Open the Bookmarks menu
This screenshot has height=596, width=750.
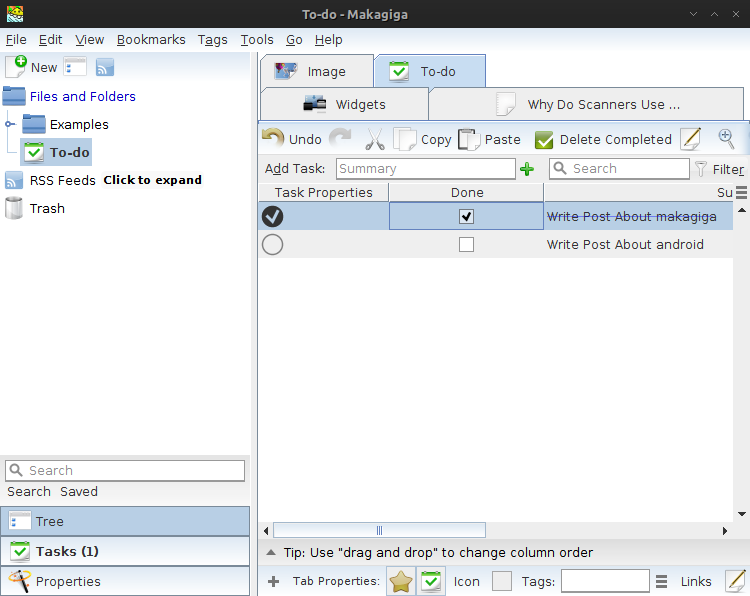click(x=151, y=40)
